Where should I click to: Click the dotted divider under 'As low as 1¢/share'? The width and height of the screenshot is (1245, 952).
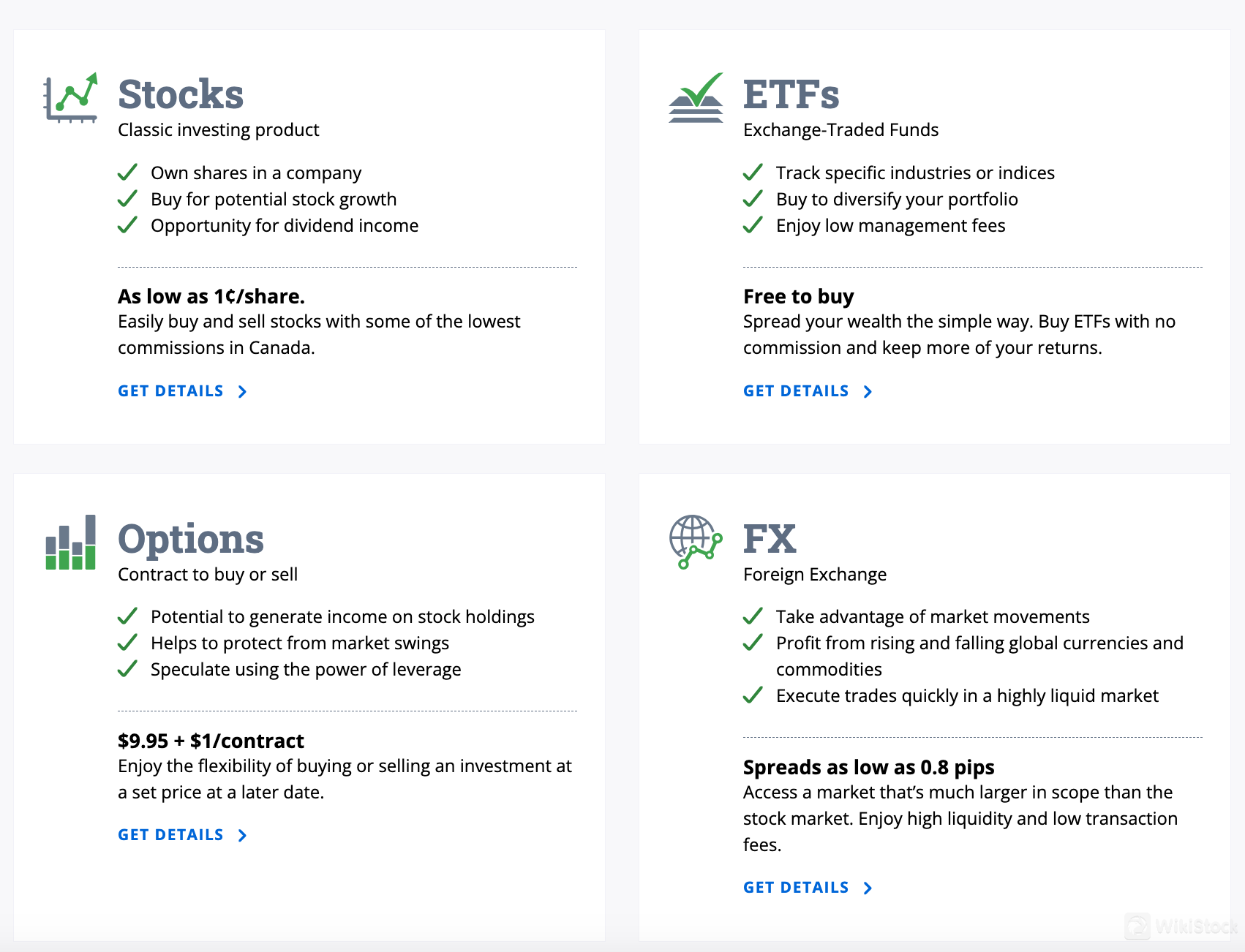347,268
